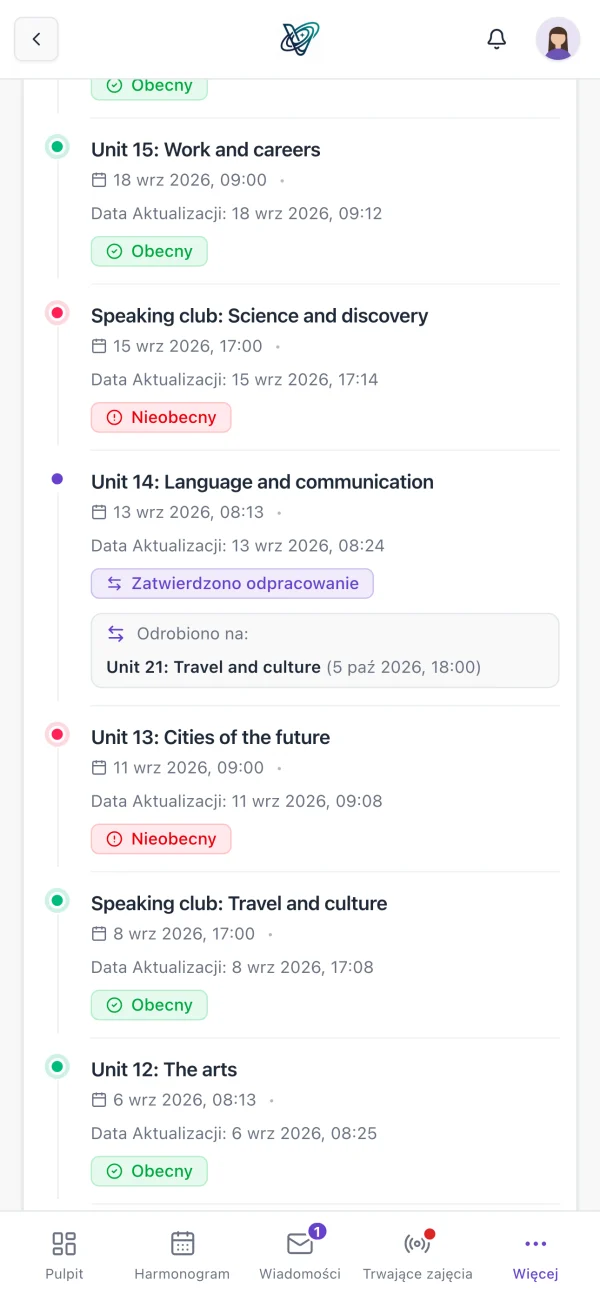This screenshot has height=1301, width=600.
Task: Open the user avatar profile
Action: (558, 39)
